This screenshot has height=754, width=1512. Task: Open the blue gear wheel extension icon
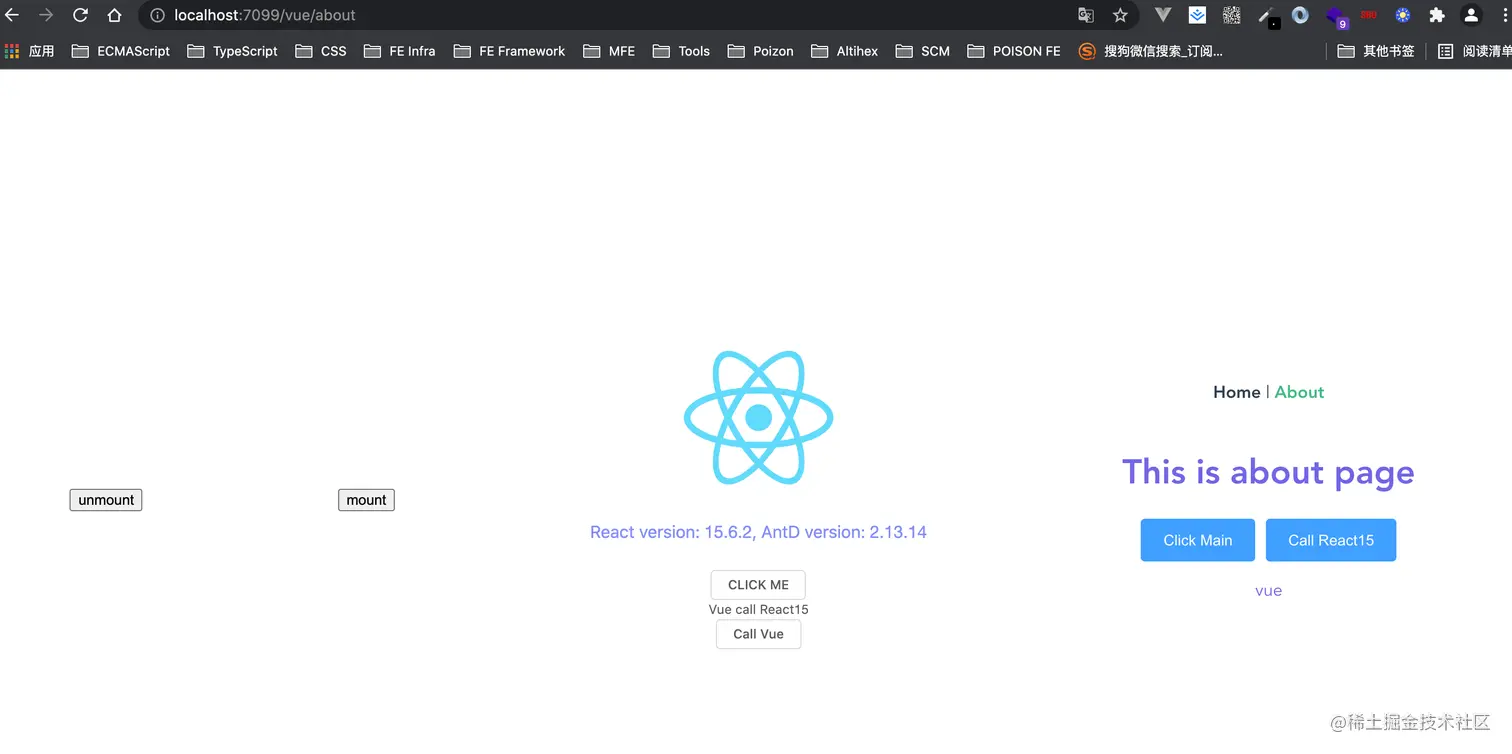[x=1403, y=15]
